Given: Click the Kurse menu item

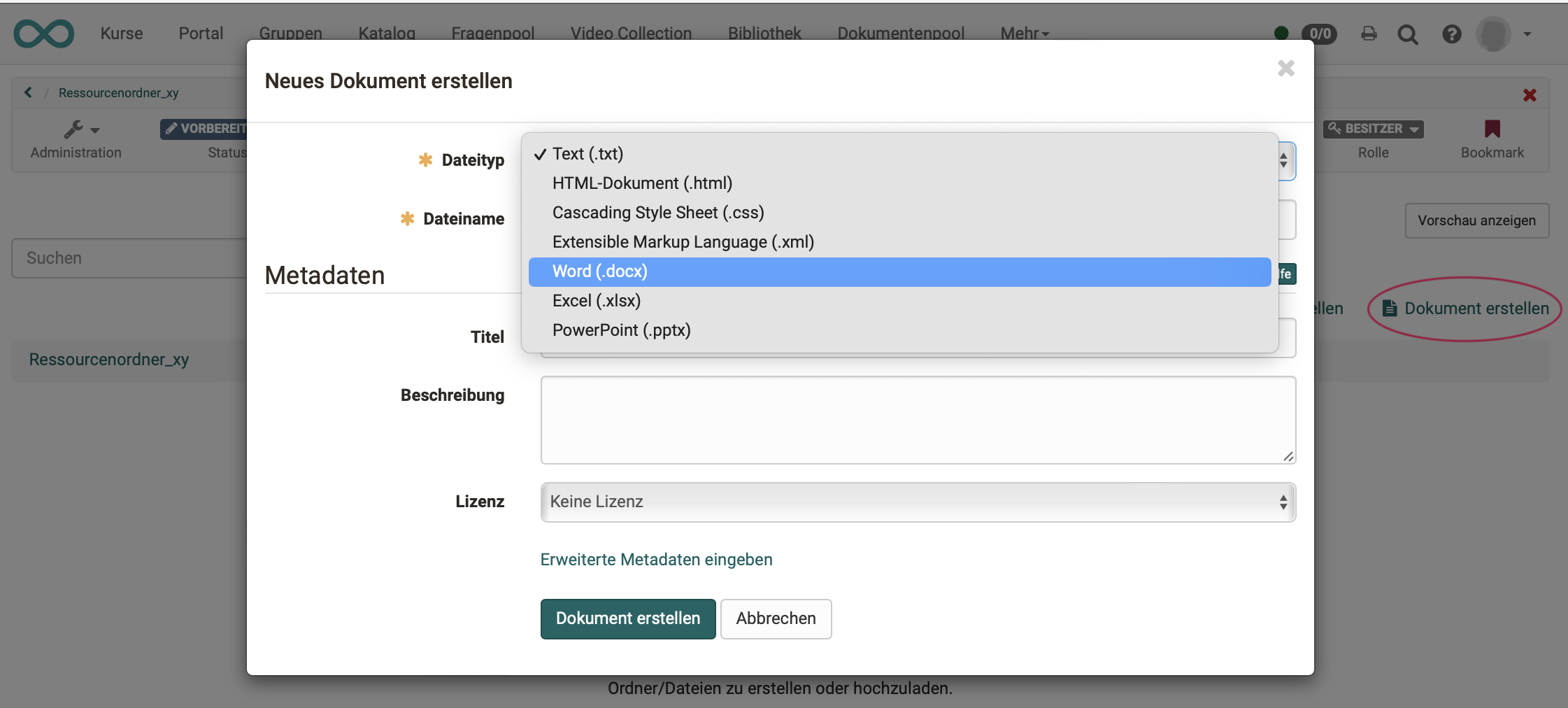Looking at the screenshot, I should [x=121, y=34].
